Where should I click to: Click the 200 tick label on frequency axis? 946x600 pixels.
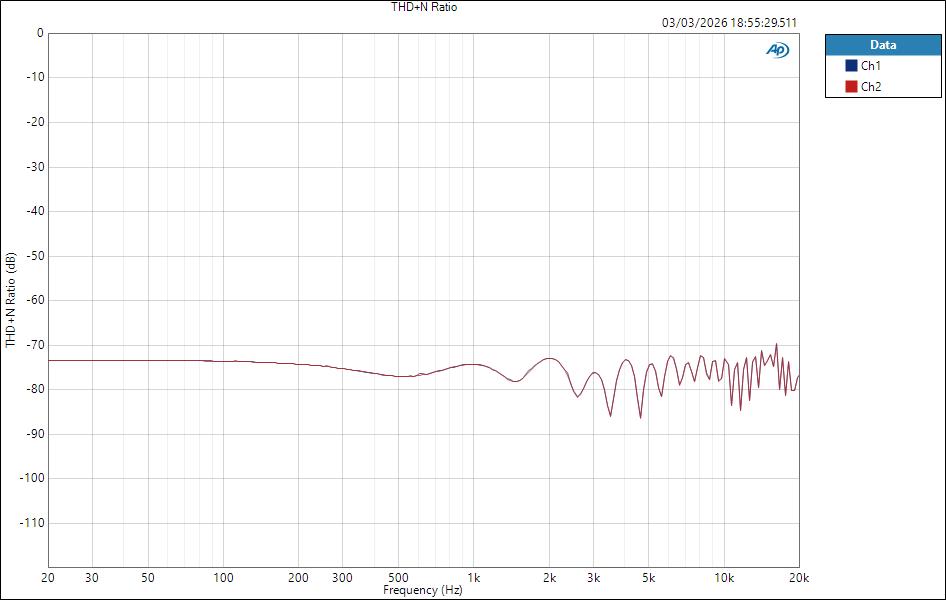tap(298, 578)
